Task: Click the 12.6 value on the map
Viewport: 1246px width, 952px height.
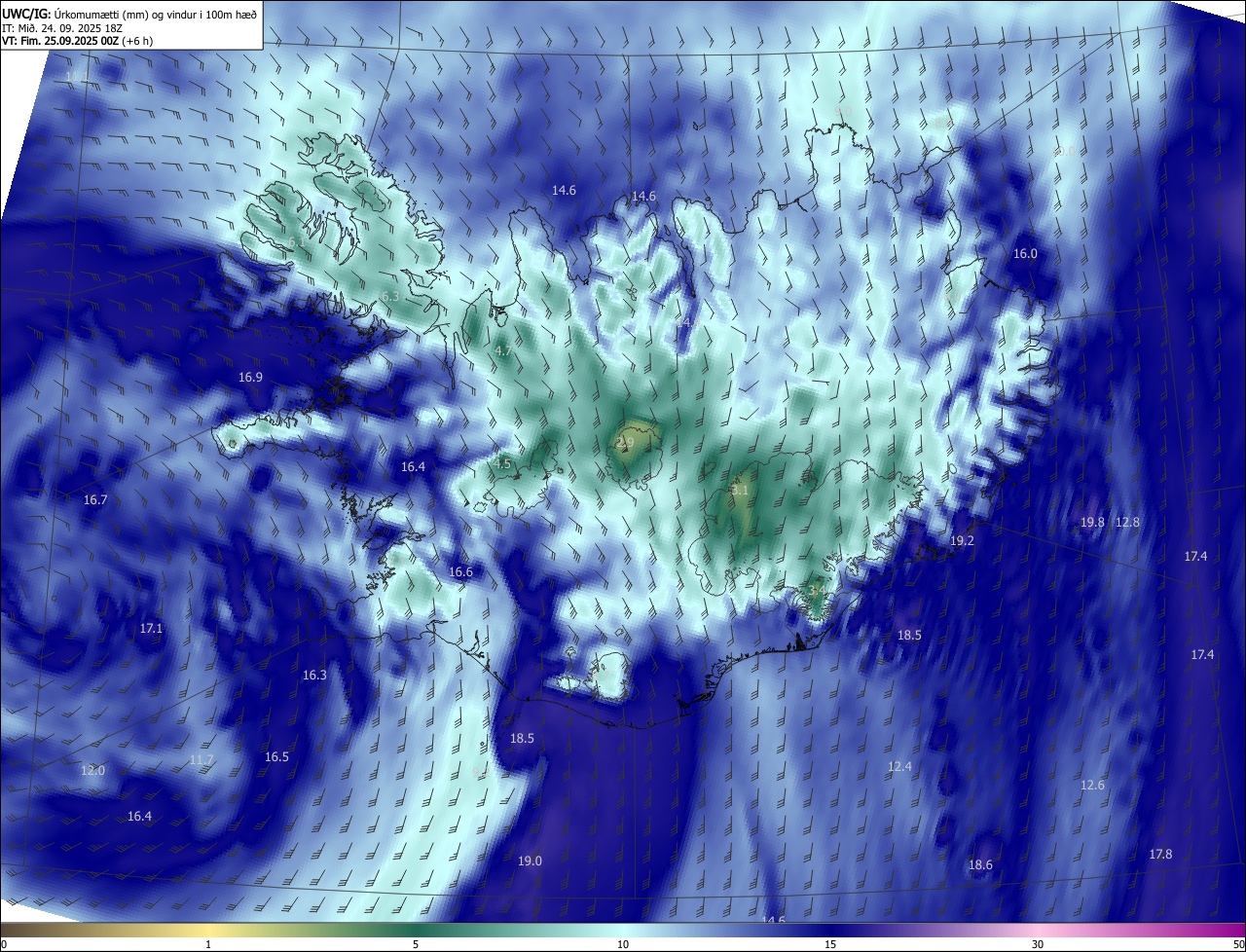Action: coord(1092,785)
